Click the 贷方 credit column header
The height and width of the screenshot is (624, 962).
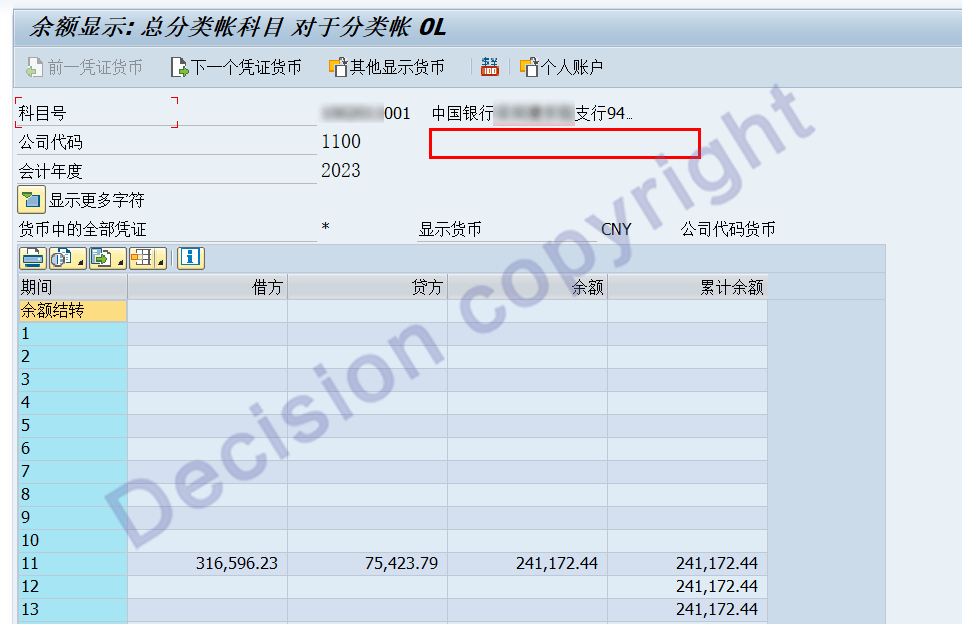[367, 287]
